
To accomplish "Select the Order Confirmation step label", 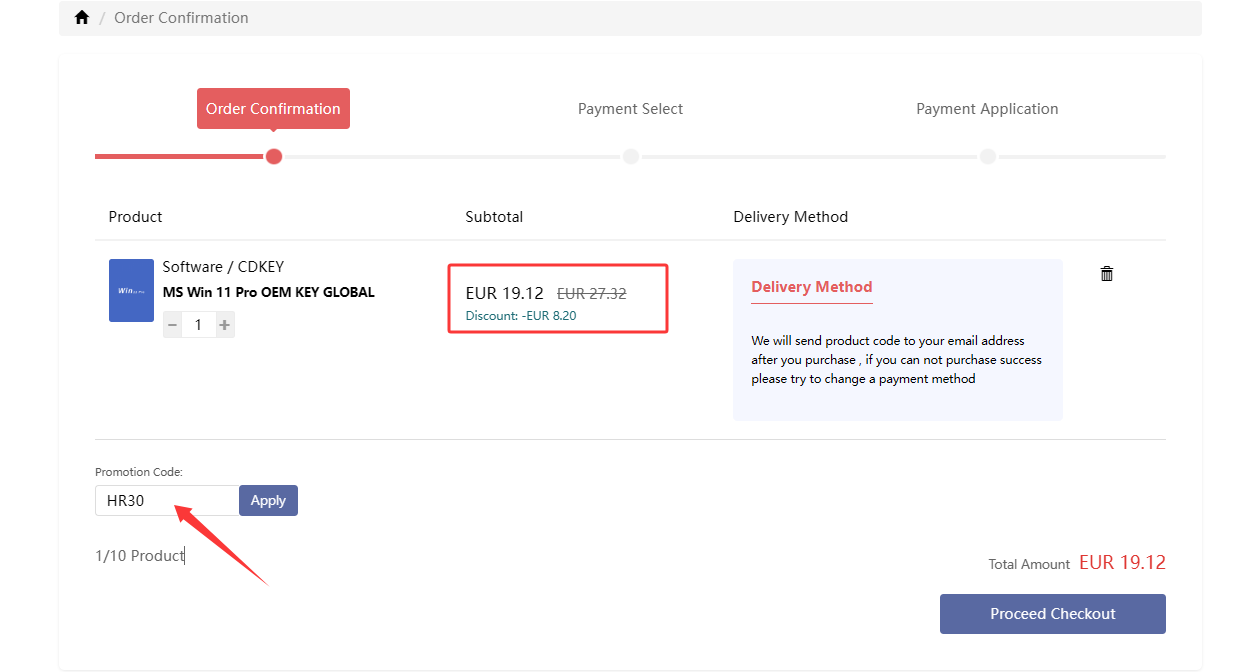I will tap(273, 108).
